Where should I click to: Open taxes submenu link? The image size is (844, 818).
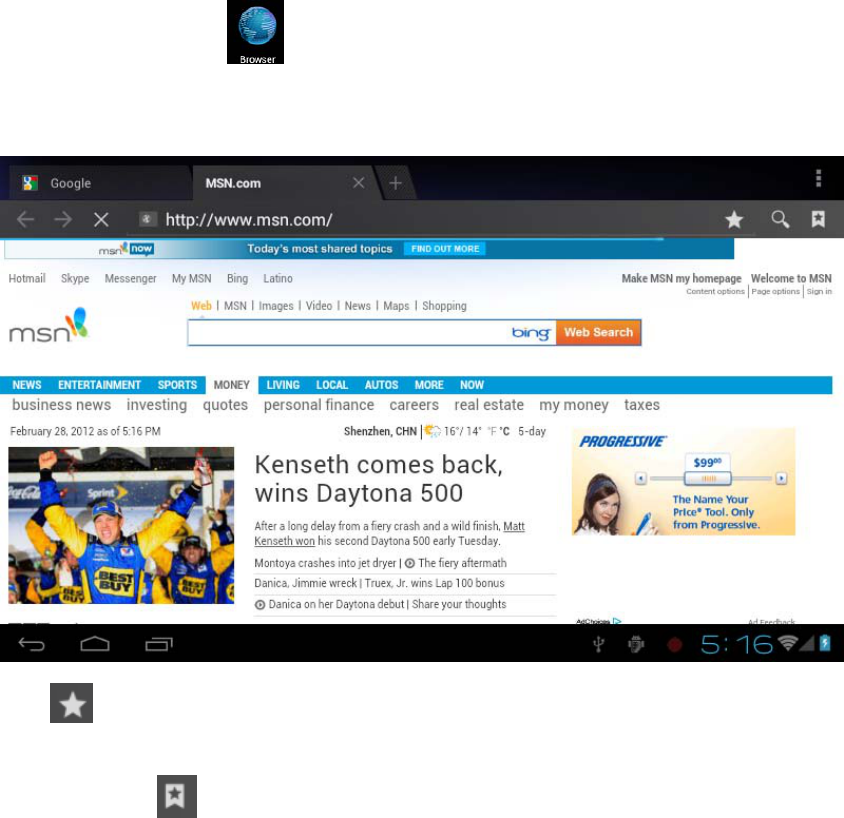642,405
